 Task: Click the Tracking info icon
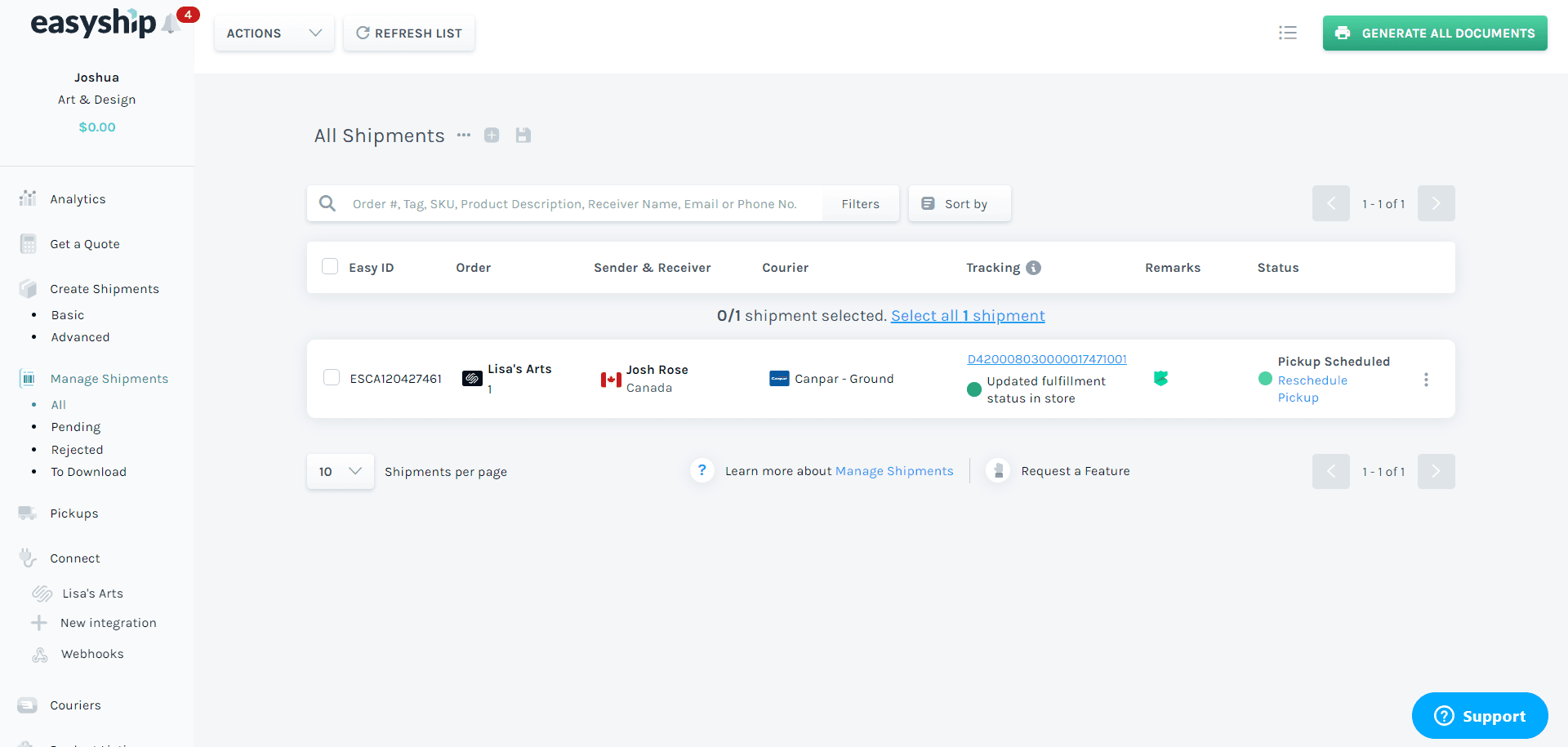(x=1034, y=268)
